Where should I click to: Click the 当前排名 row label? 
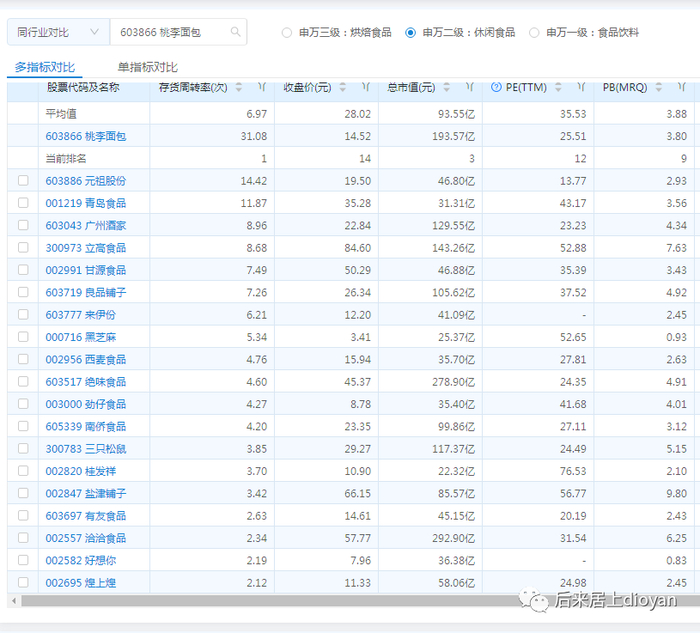(66, 158)
